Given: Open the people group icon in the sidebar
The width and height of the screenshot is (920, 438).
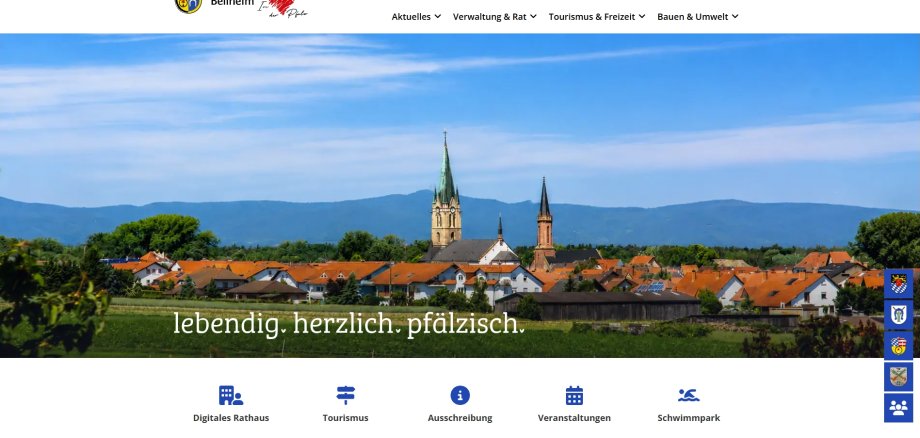Looking at the screenshot, I should [898, 408].
